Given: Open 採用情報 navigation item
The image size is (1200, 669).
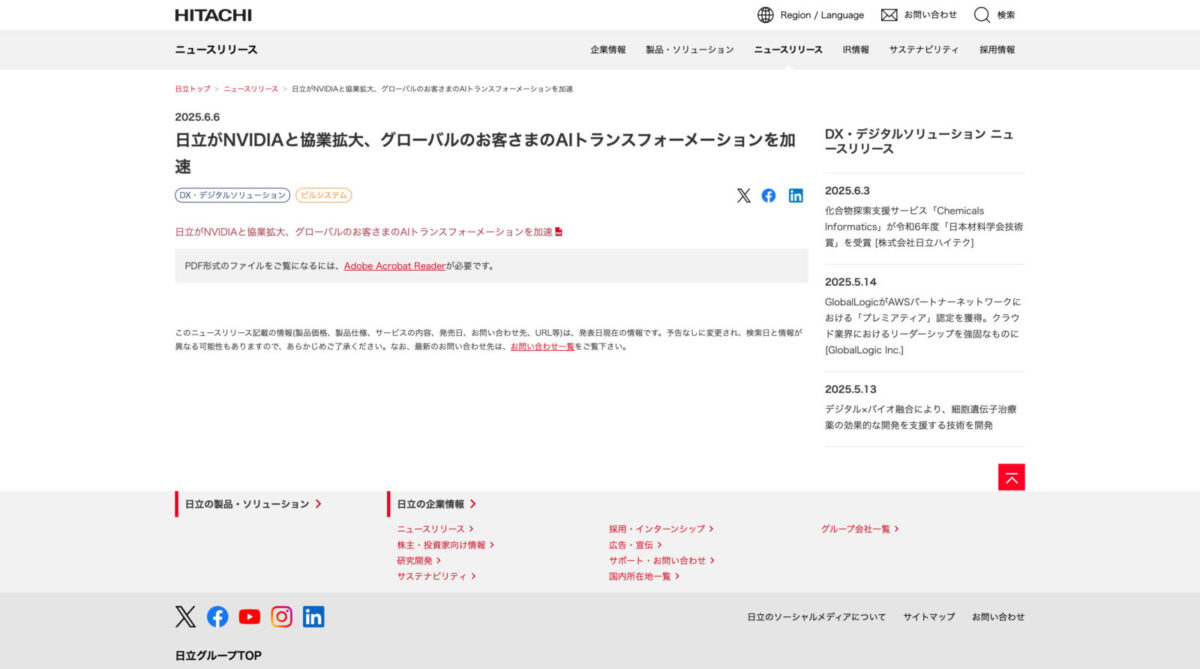Looking at the screenshot, I should (x=997, y=50).
